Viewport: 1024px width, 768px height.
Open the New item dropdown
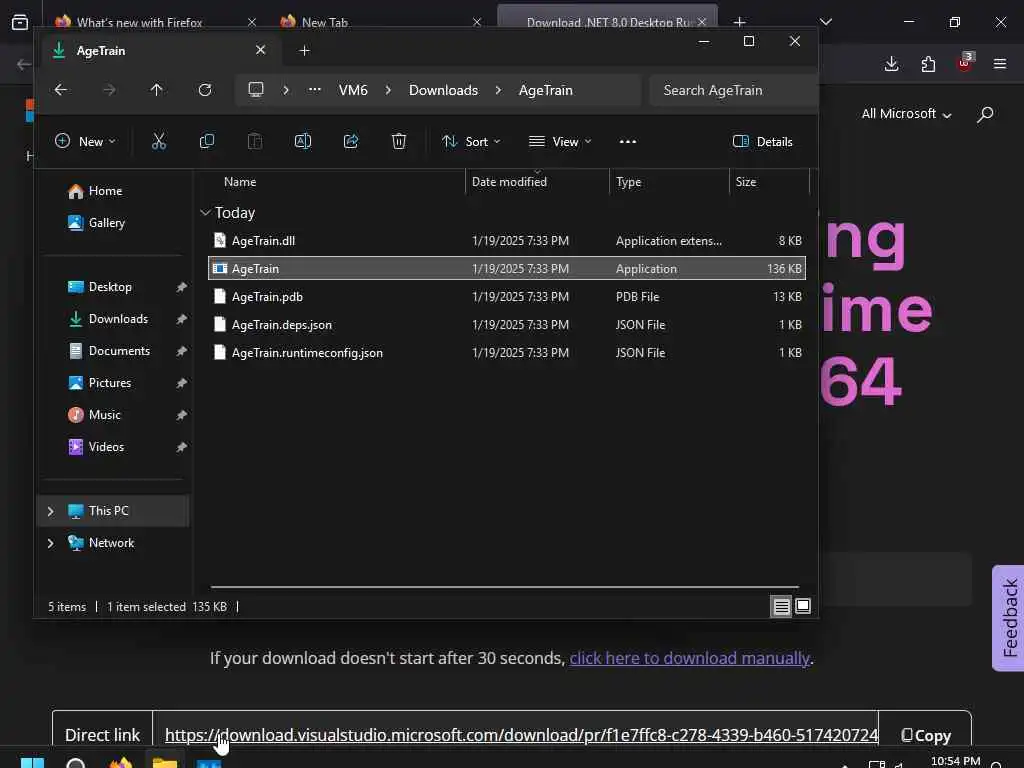[x=85, y=142]
